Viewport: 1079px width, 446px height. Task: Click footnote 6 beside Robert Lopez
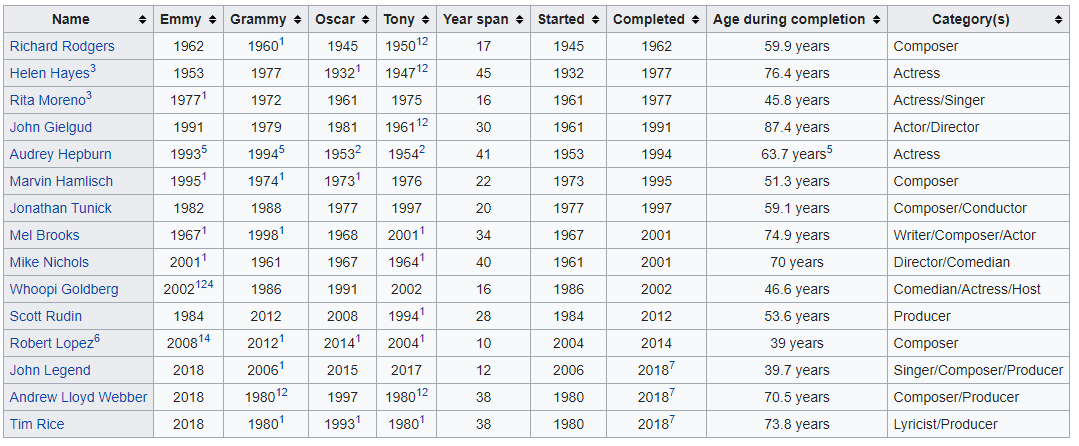97,339
